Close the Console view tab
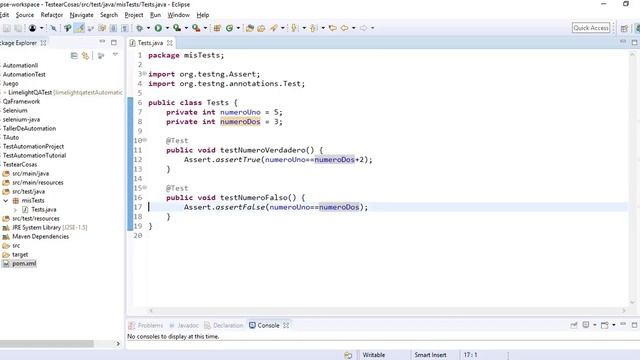Image resolution: width=640 pixels, height=360 pixels. tap(286, 325)
